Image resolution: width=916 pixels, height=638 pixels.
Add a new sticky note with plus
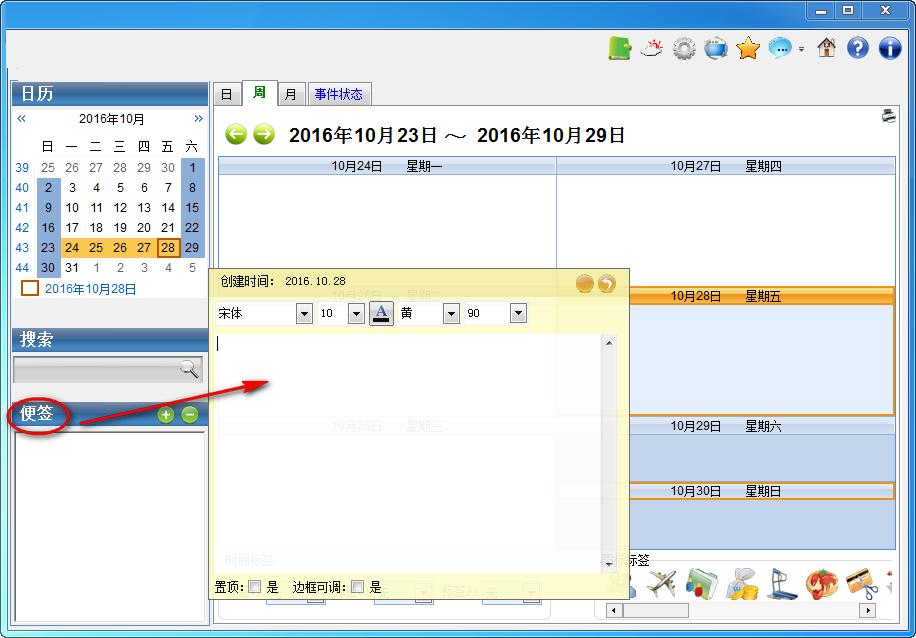tap(166, 415)
